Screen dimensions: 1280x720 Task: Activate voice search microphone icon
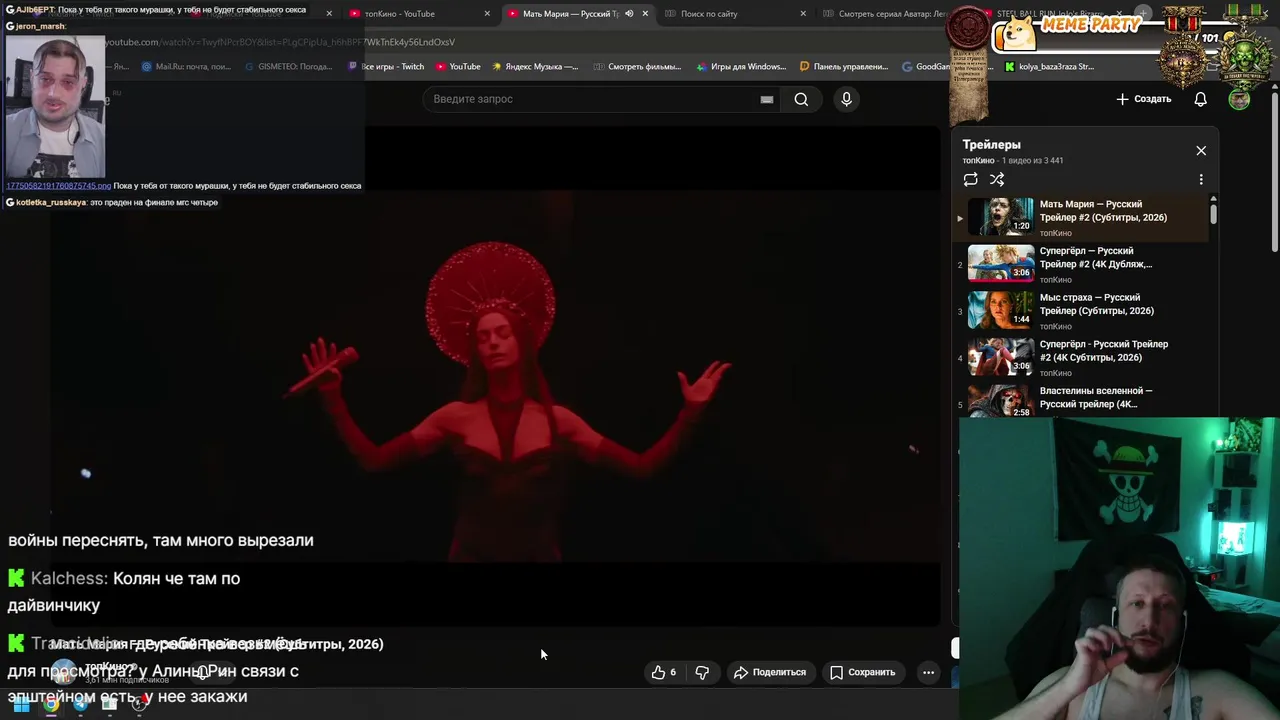point(846,99)
